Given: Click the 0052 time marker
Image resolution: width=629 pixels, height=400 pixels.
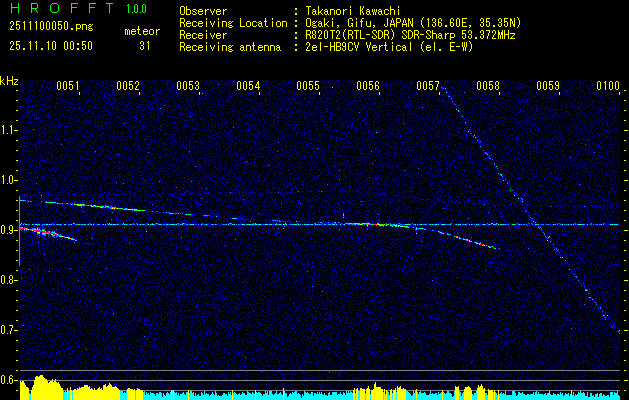Looking at the screenshot, I should 128,85.
